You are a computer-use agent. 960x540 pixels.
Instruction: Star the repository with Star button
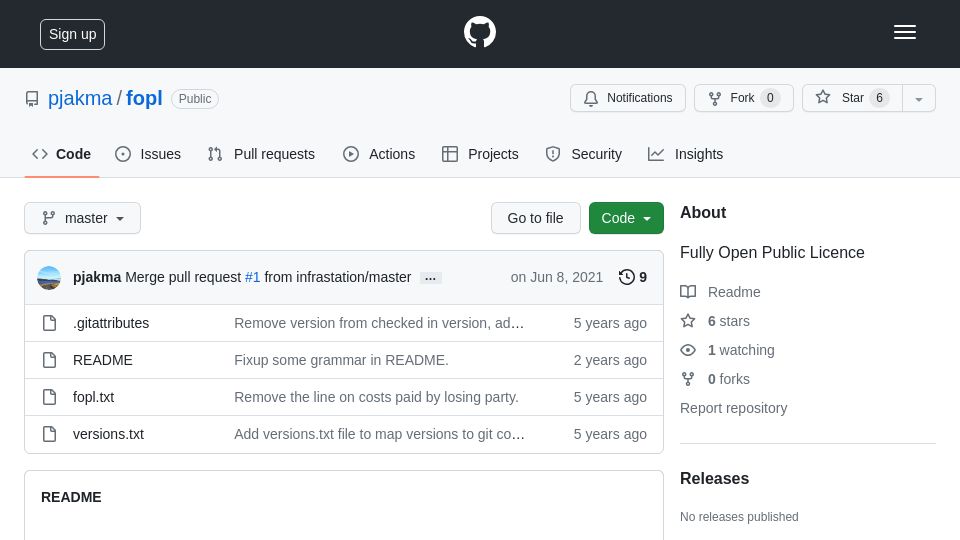(x=852, y=98)
